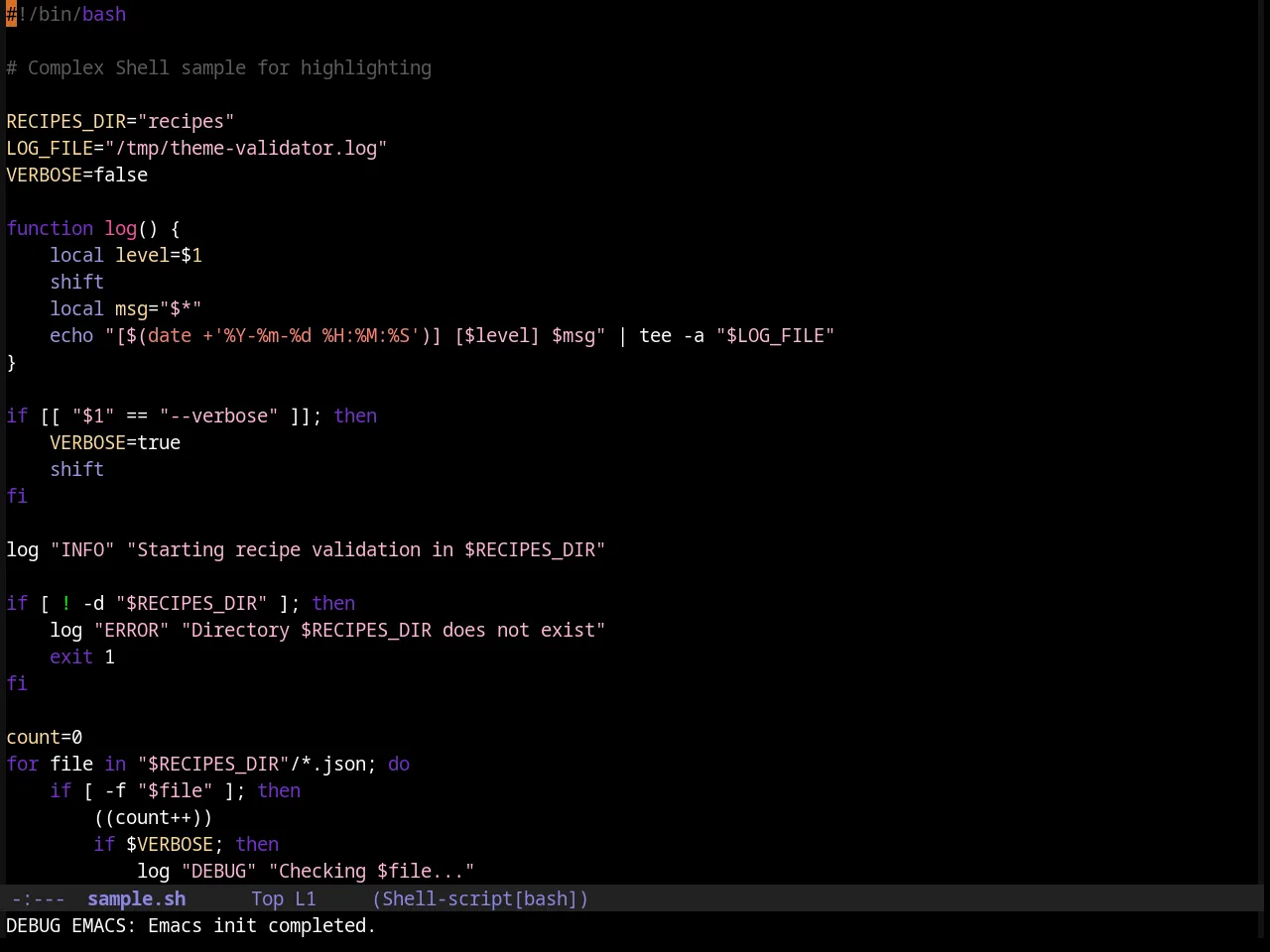Click the [bash] shell type in mode line
The width and height of the screenshot is (1270, 952).
coord(546,899)
